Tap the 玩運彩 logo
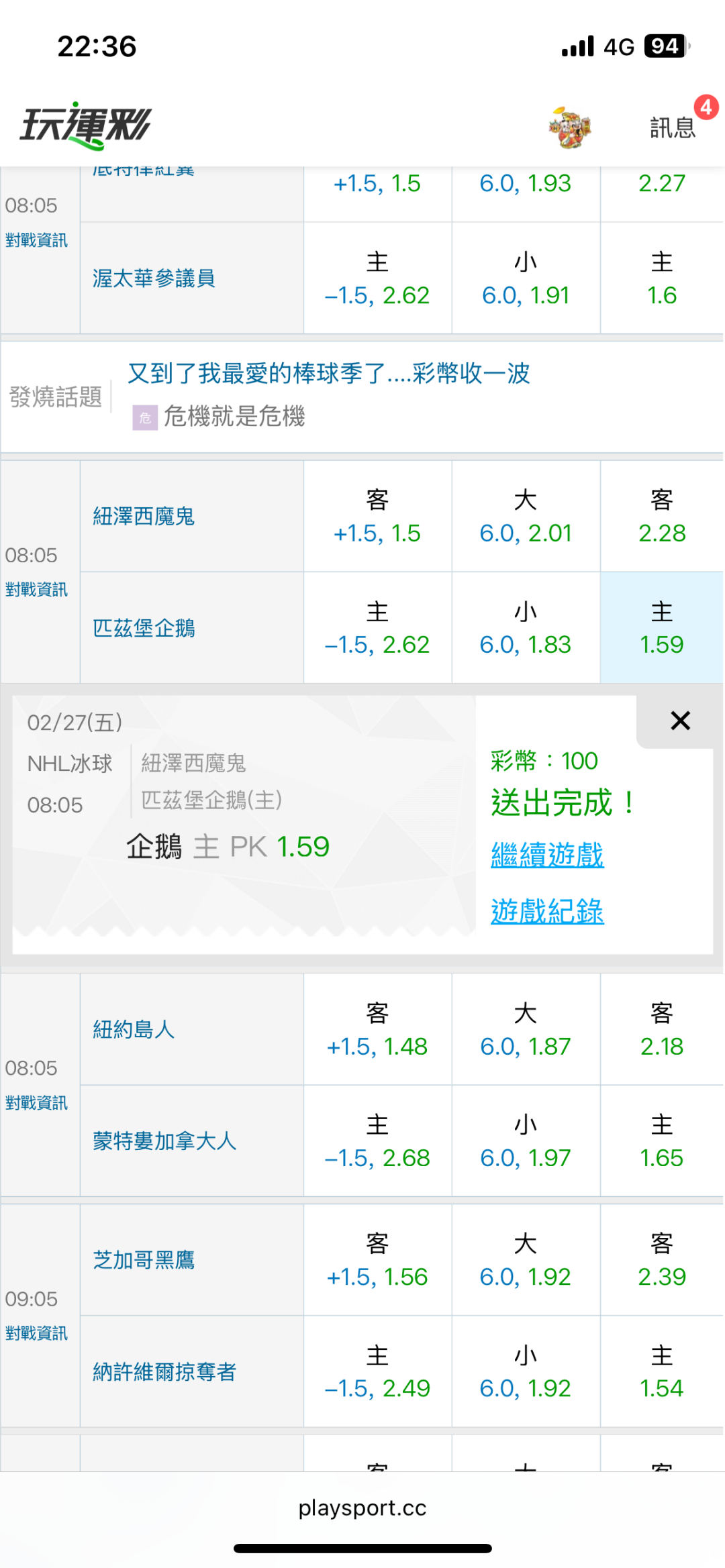The image size is (725, 1568). (86, 125)
